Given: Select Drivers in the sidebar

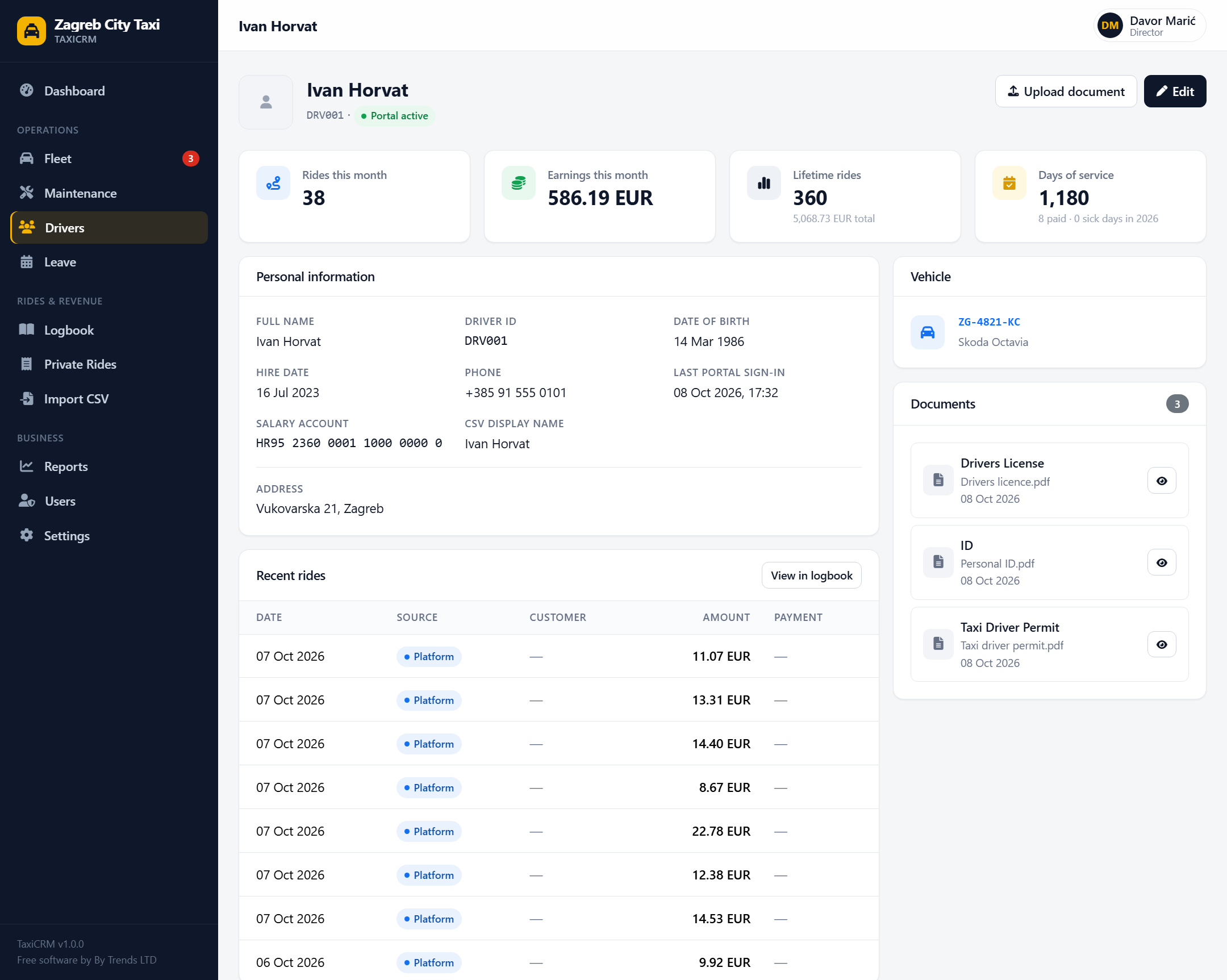Looking at the screenshot, I should (108, 228).
